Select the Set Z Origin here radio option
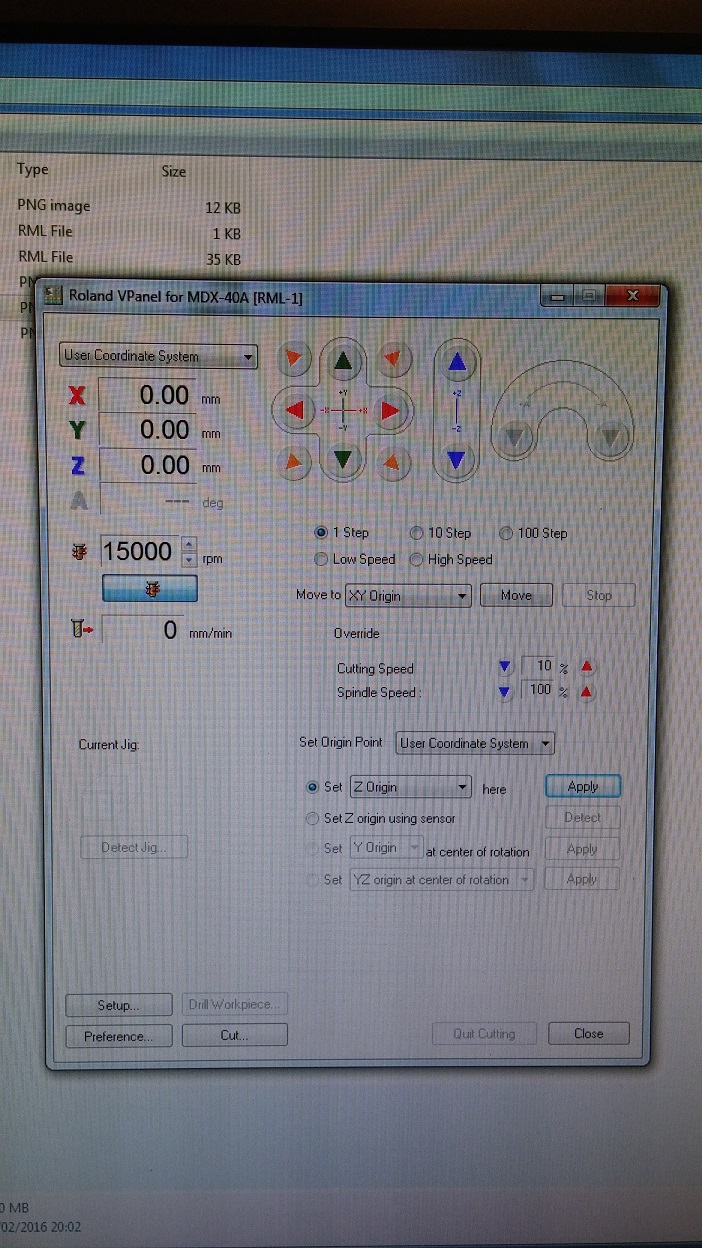 pos(312,787)
